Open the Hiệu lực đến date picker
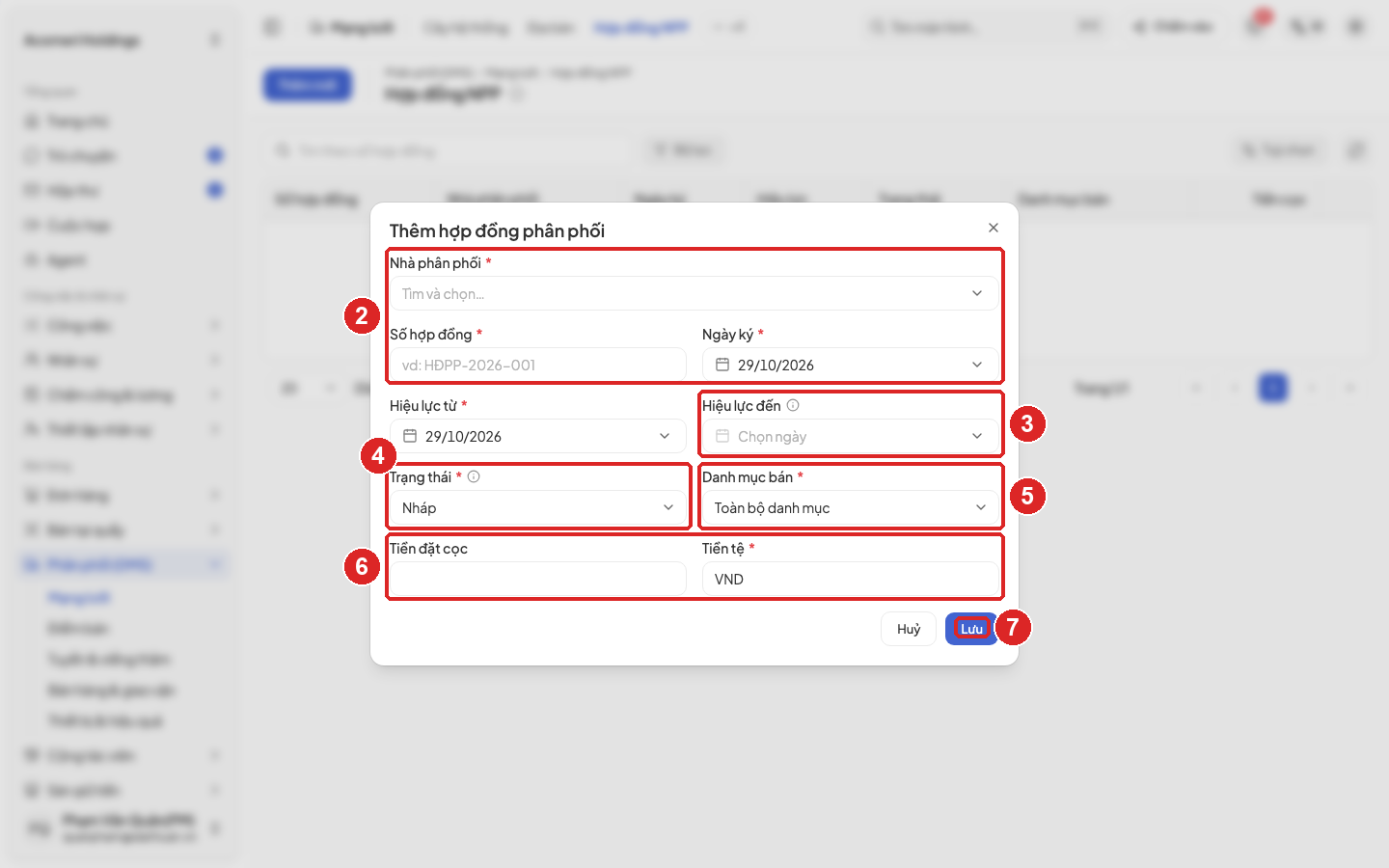 point(851,436)
